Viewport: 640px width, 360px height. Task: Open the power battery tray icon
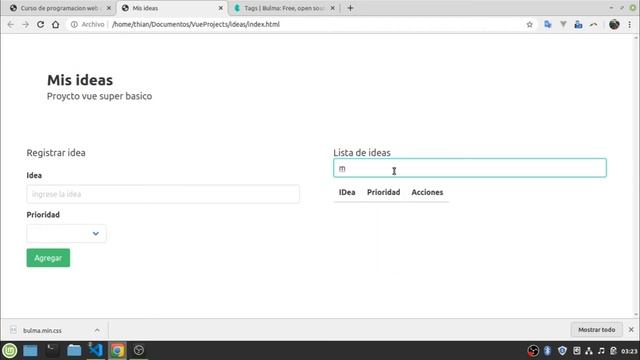click(613, 351)
